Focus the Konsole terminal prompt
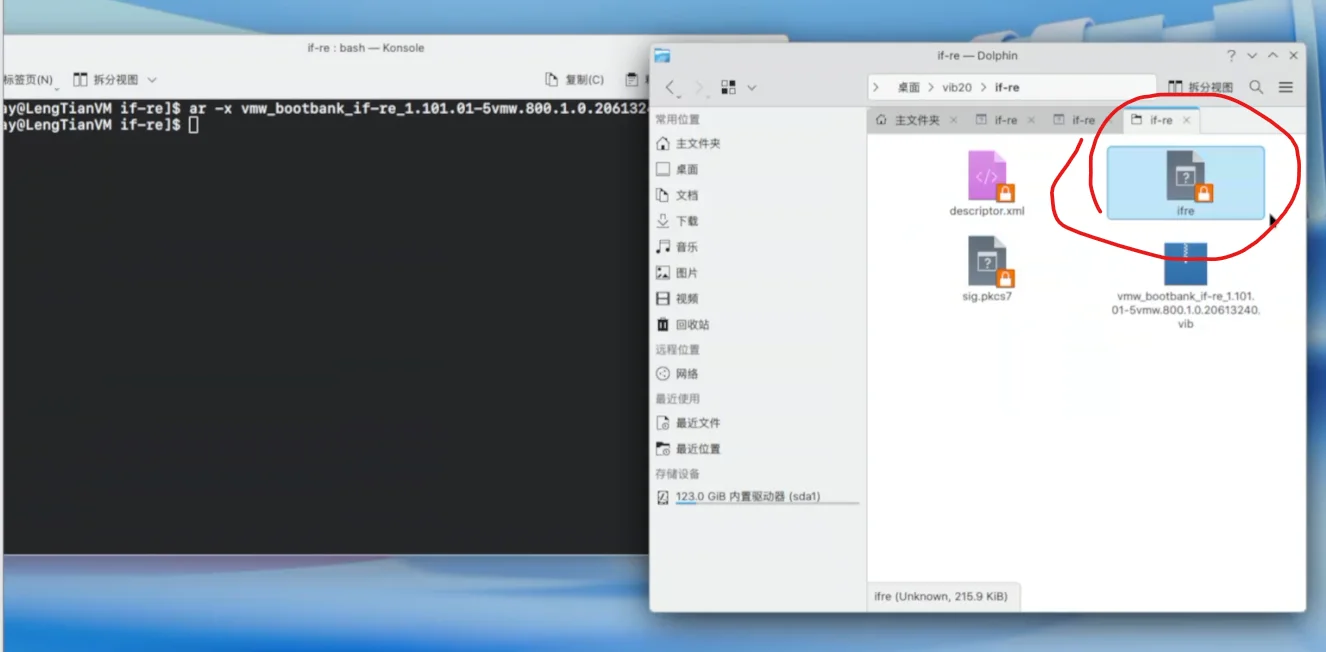Image resolution: width=1326 pixels, height=652 pixels. pos(194,125)
